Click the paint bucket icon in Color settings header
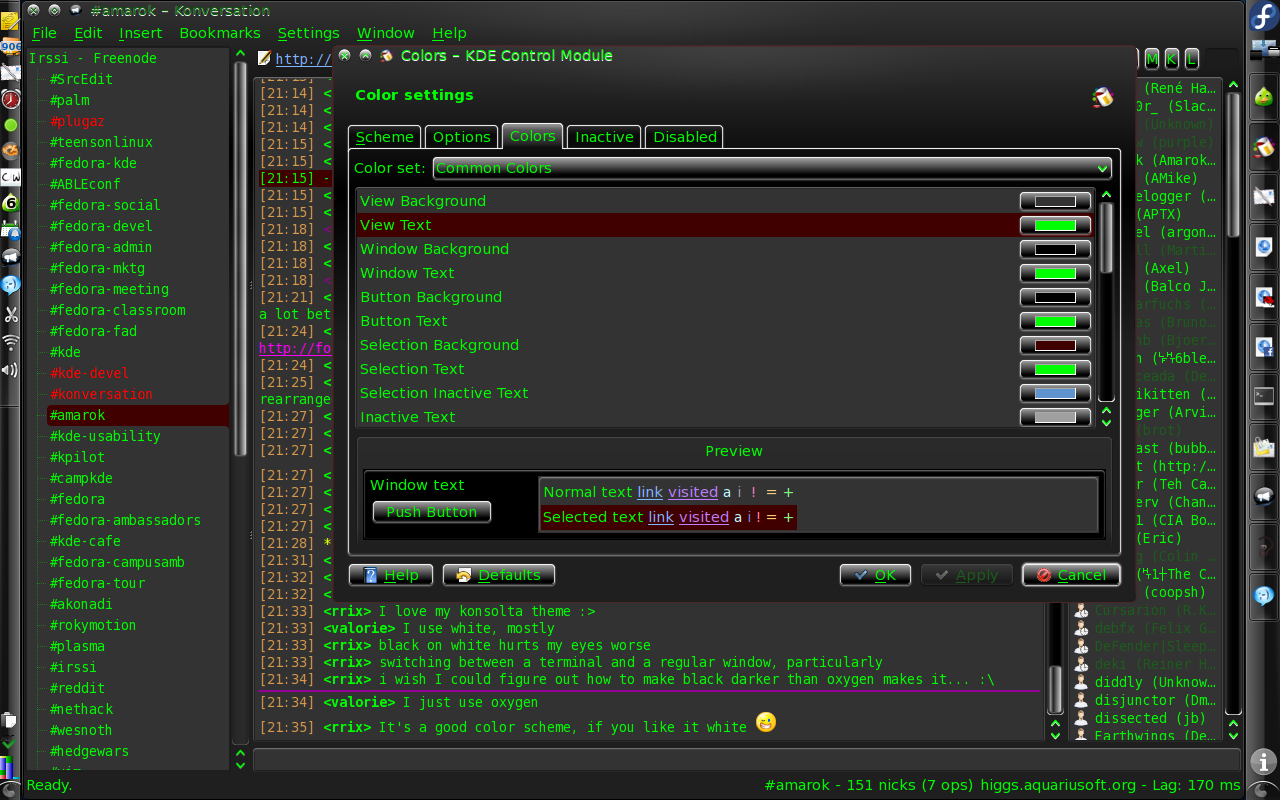This screenshot has width=1280, height=800. 1102,97
